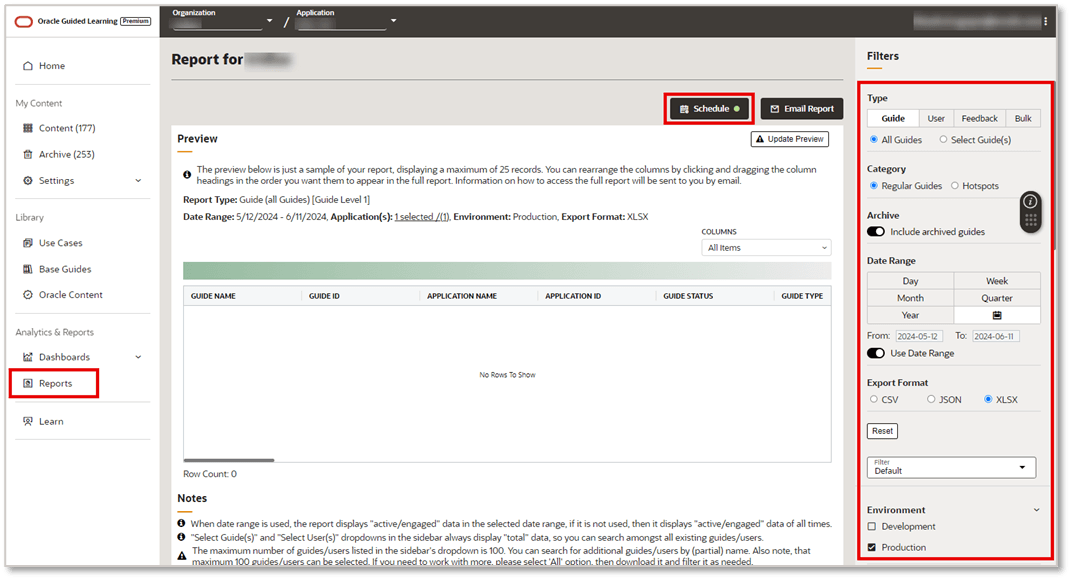Toggle the Use Date Range switch
1071x580 pixels.
876,353
